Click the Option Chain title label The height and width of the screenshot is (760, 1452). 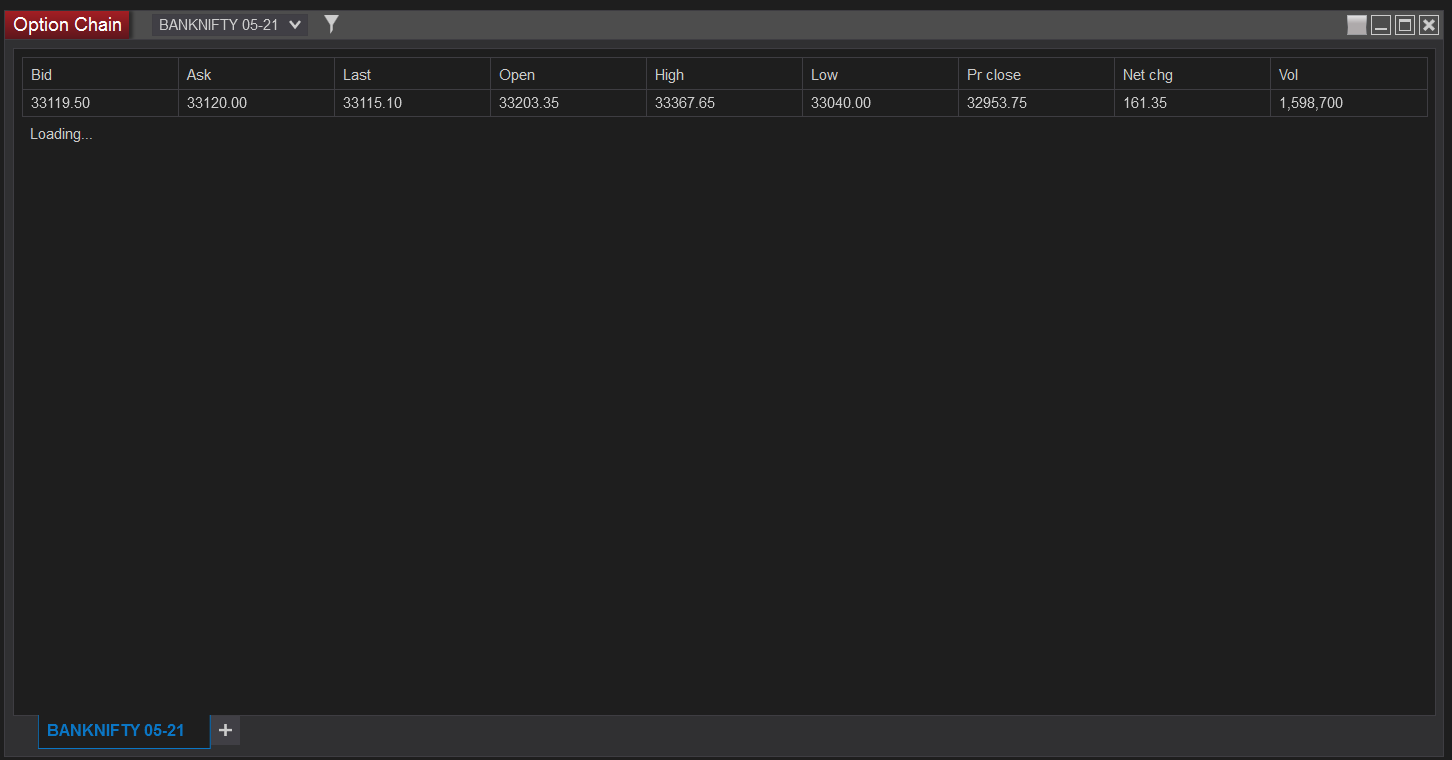pyautogui.click(x=68, y=25)
